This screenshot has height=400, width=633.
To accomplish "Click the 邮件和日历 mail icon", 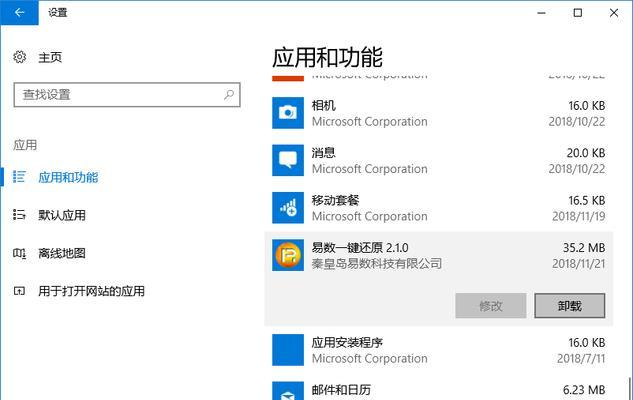I will (288, 391).
